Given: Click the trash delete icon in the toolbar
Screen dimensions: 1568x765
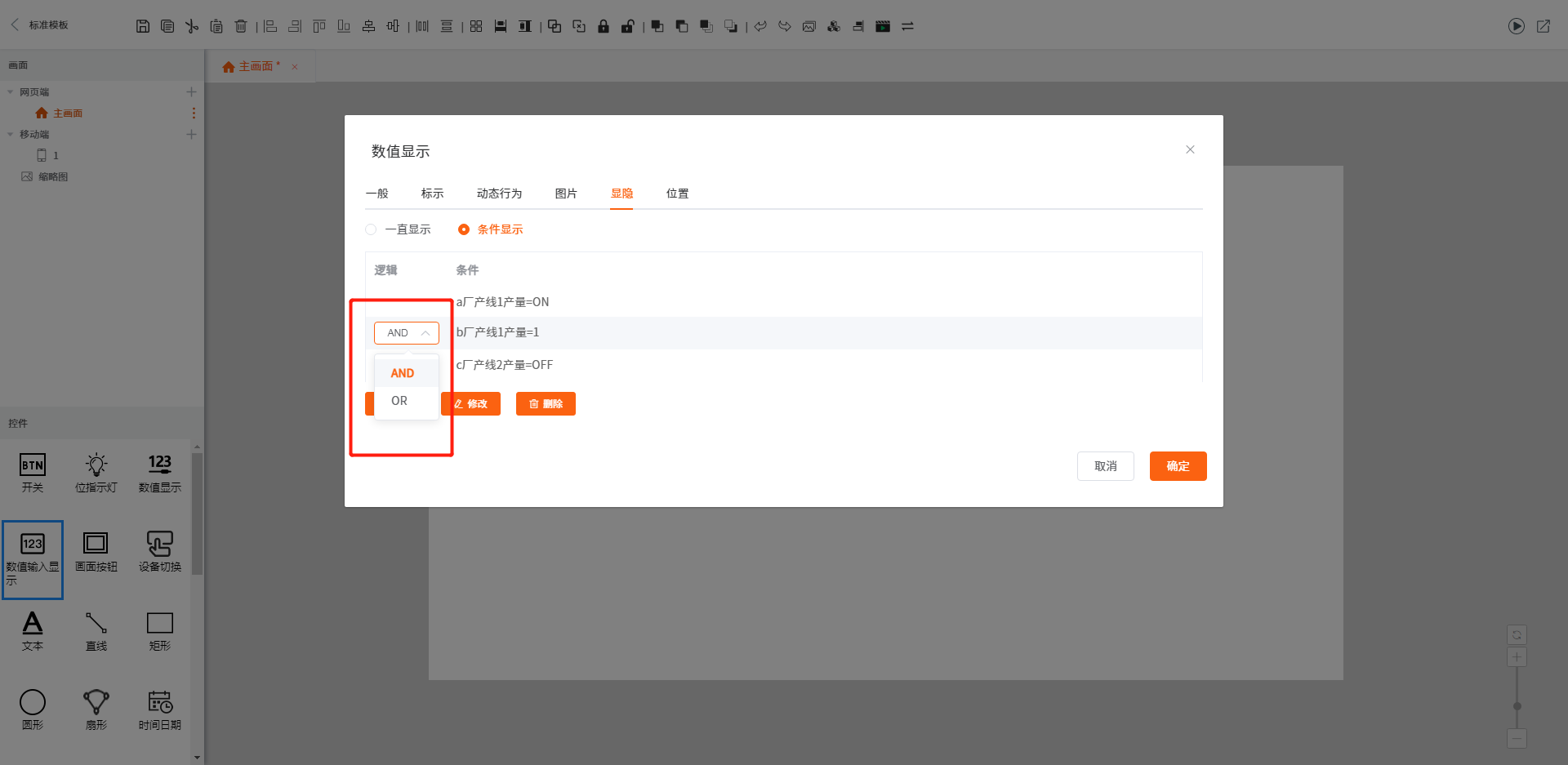Looking at the screenshot, I should pyautogui.click(x=241, y=26).
